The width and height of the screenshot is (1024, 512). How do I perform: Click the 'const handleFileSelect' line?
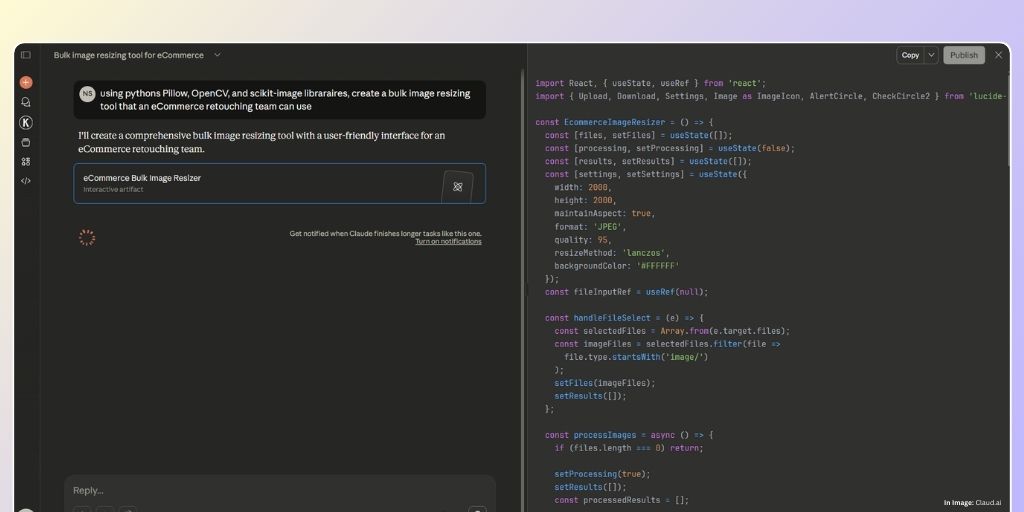pyautogui.click(x=624, y=318)
